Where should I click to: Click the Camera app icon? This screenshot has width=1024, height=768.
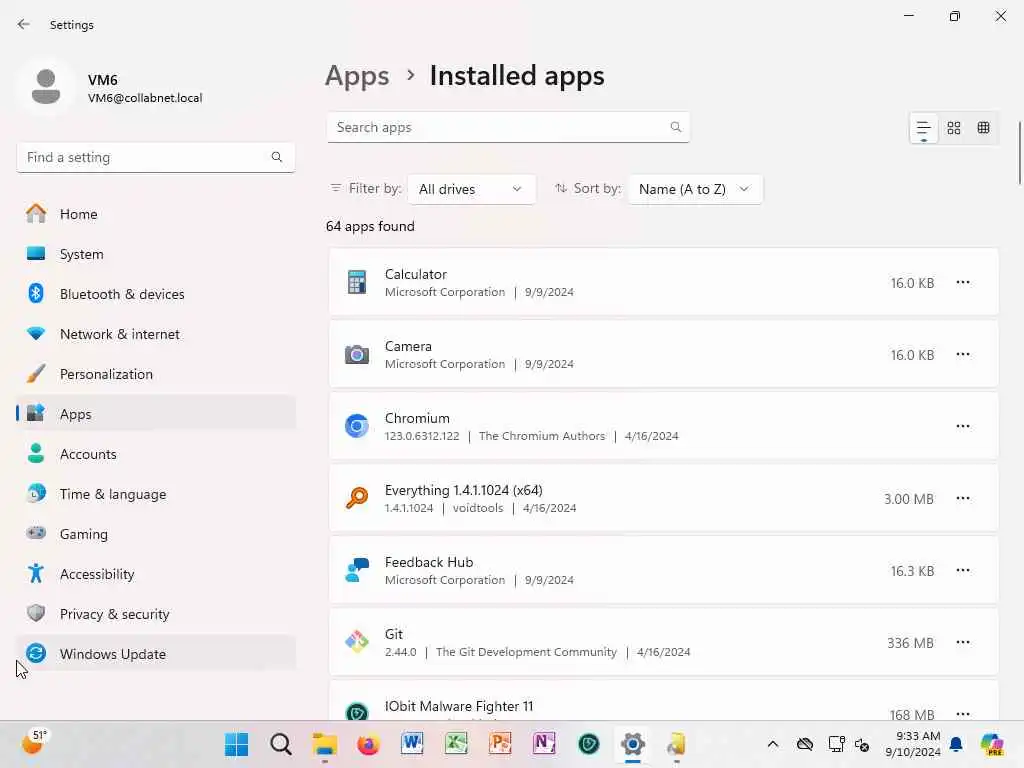(x=357, y=354)
